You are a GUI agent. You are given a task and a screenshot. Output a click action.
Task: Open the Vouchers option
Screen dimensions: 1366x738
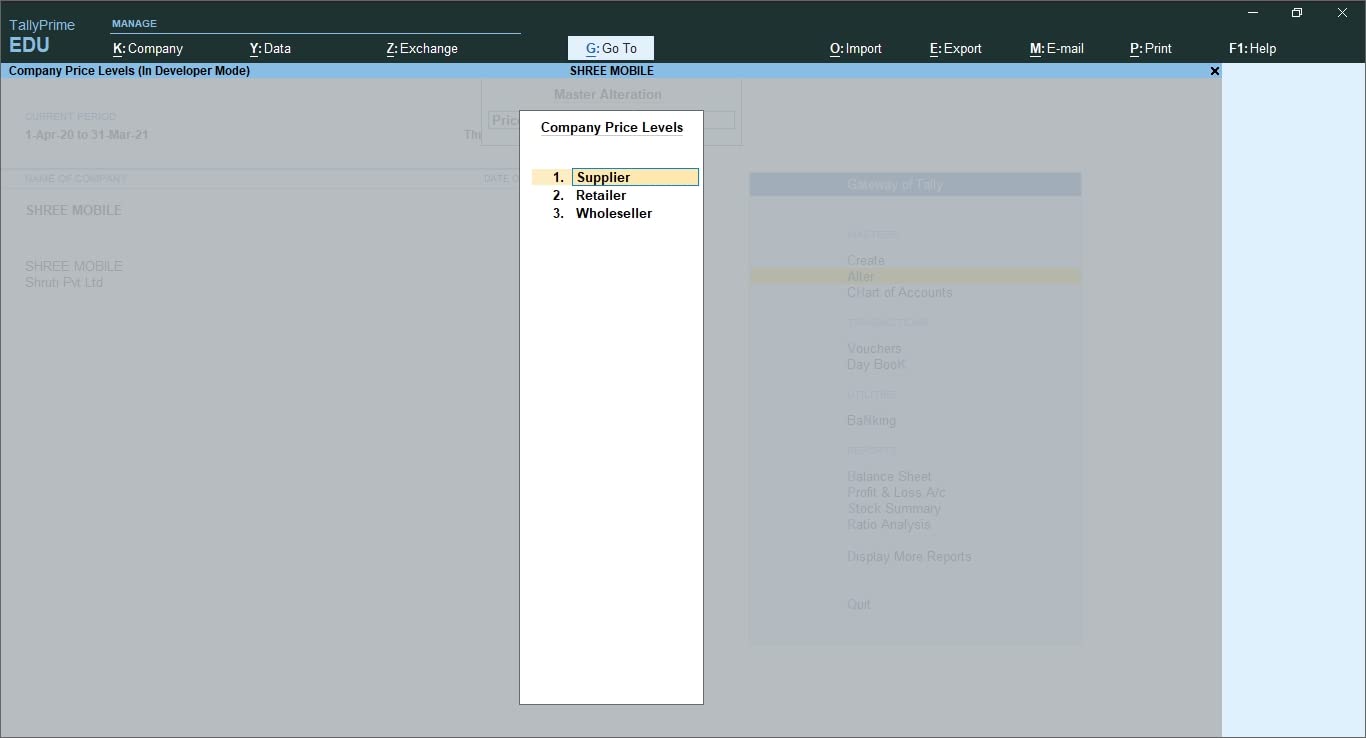click(874, 348)
